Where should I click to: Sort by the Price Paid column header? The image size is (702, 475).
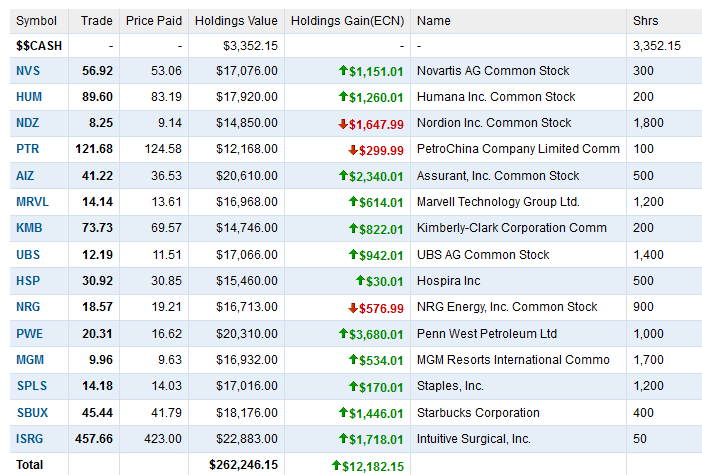pyautogui.click(x=154, y=21)
